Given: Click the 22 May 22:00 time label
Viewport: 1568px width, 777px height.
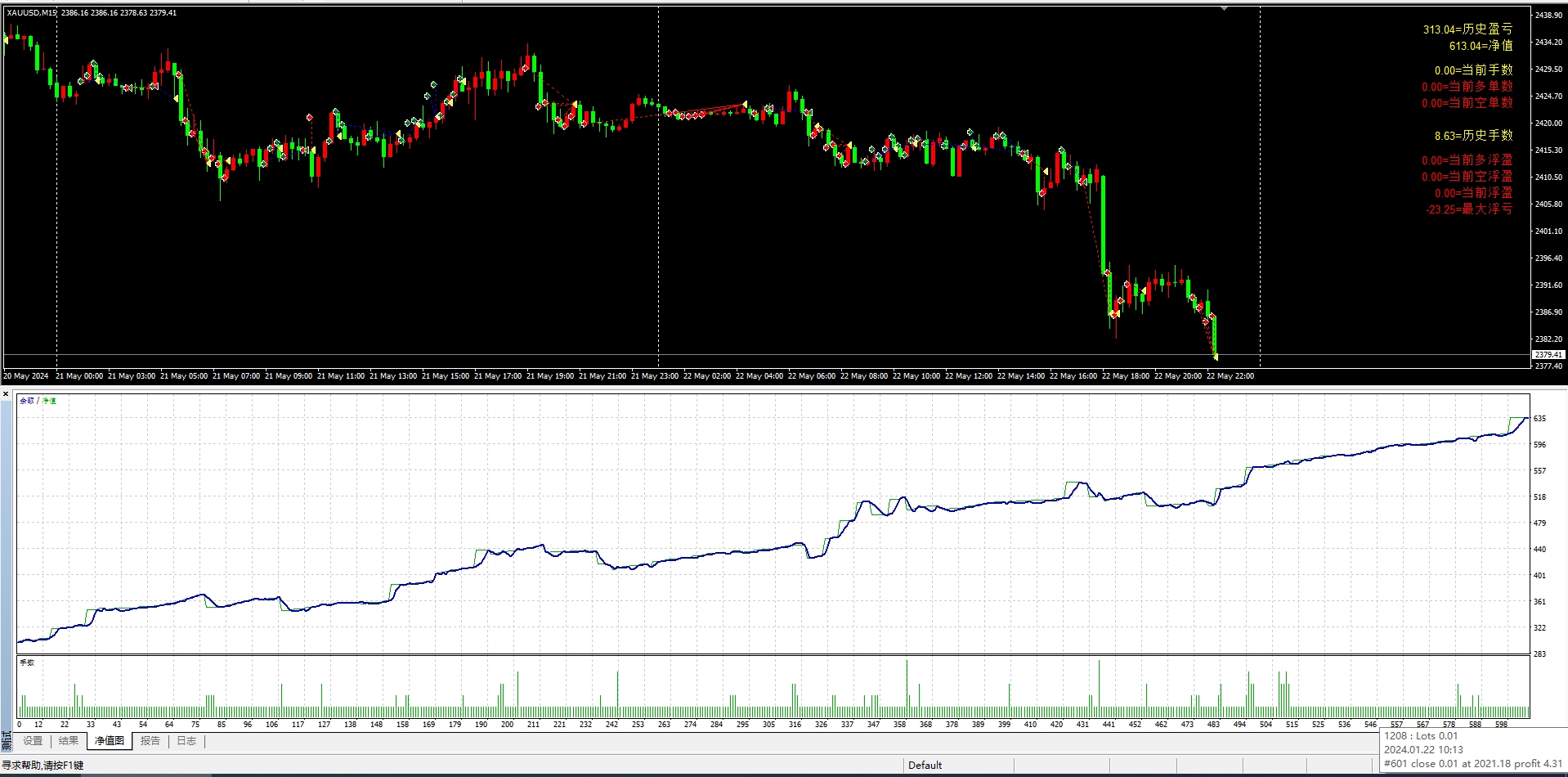Looking at the screenshot, I should (x=1230, y=376).
